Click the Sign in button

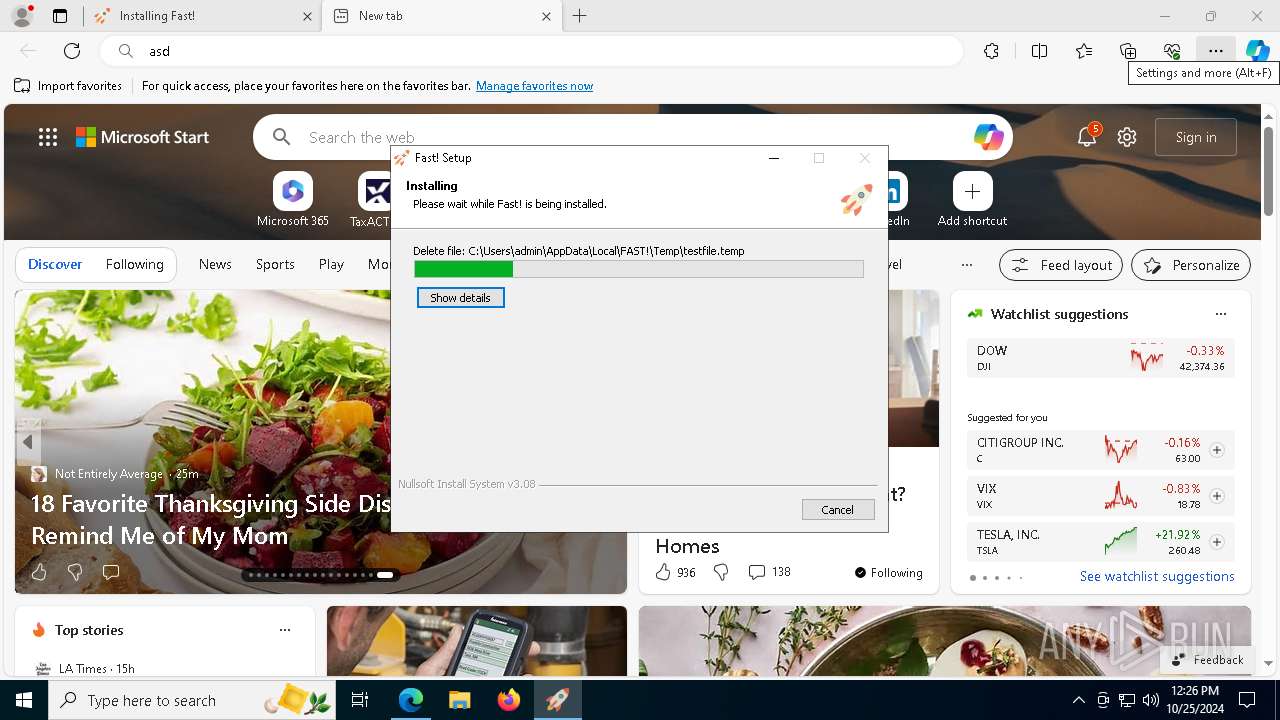1196,137
